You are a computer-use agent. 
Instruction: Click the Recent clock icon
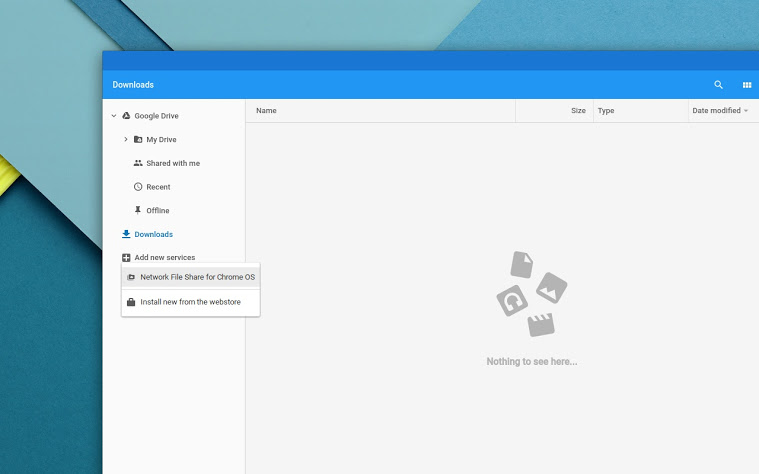(x=138, y=187)
